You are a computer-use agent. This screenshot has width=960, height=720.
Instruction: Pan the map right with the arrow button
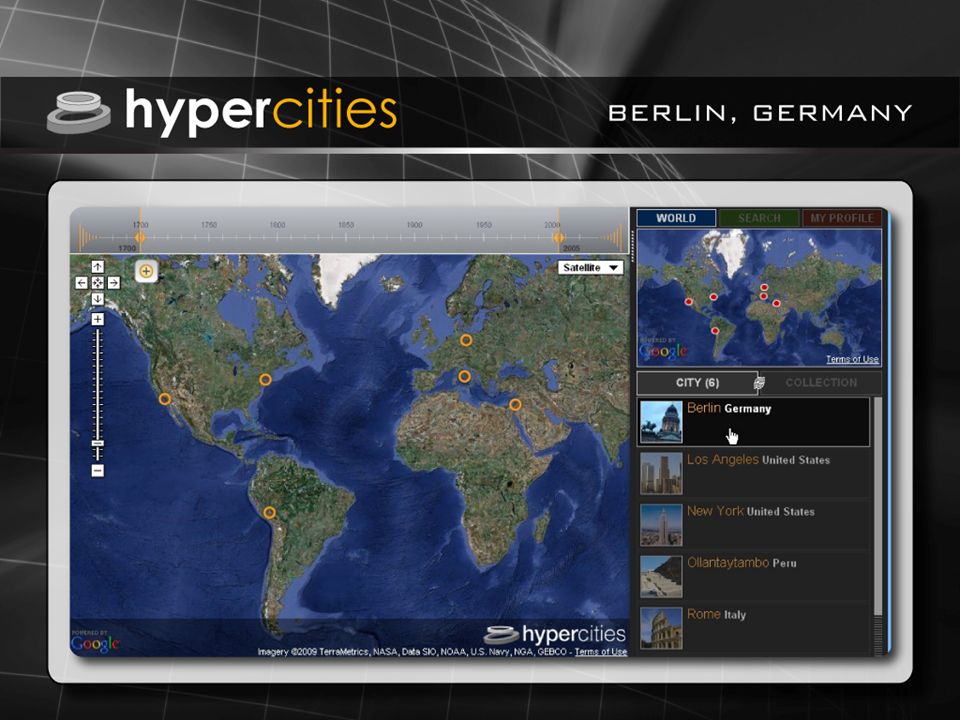tap(114, 282)
